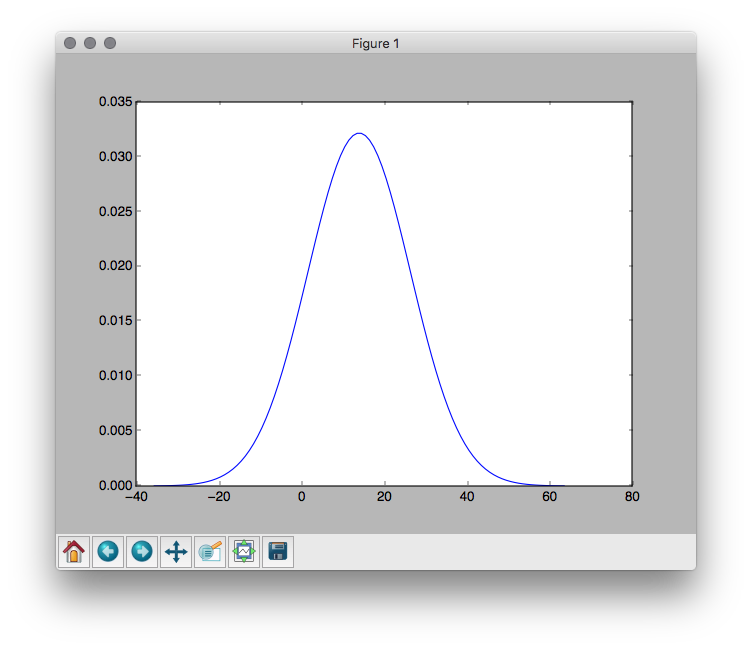Click the y-axis label 0.015

point(115,320)
